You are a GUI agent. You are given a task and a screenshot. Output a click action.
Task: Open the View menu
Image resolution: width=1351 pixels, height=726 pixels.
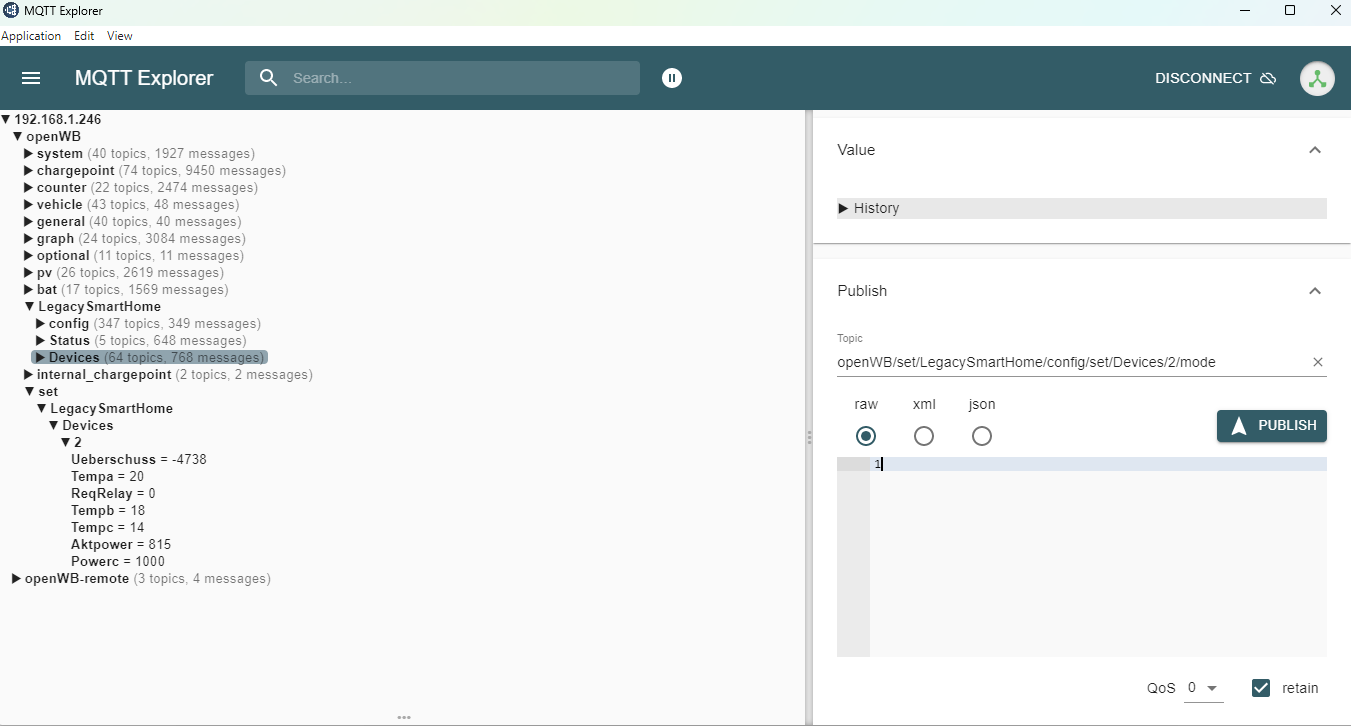(x=120, y=36)
